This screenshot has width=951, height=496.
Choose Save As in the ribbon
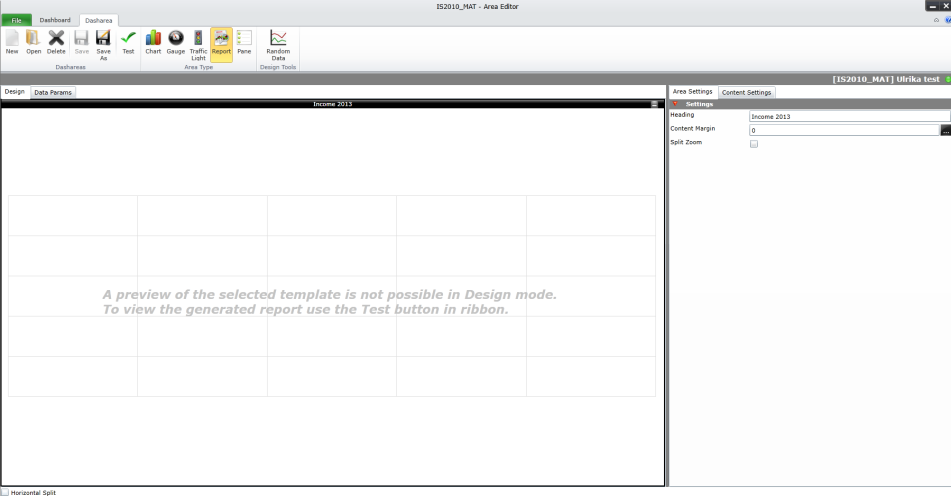104,45
